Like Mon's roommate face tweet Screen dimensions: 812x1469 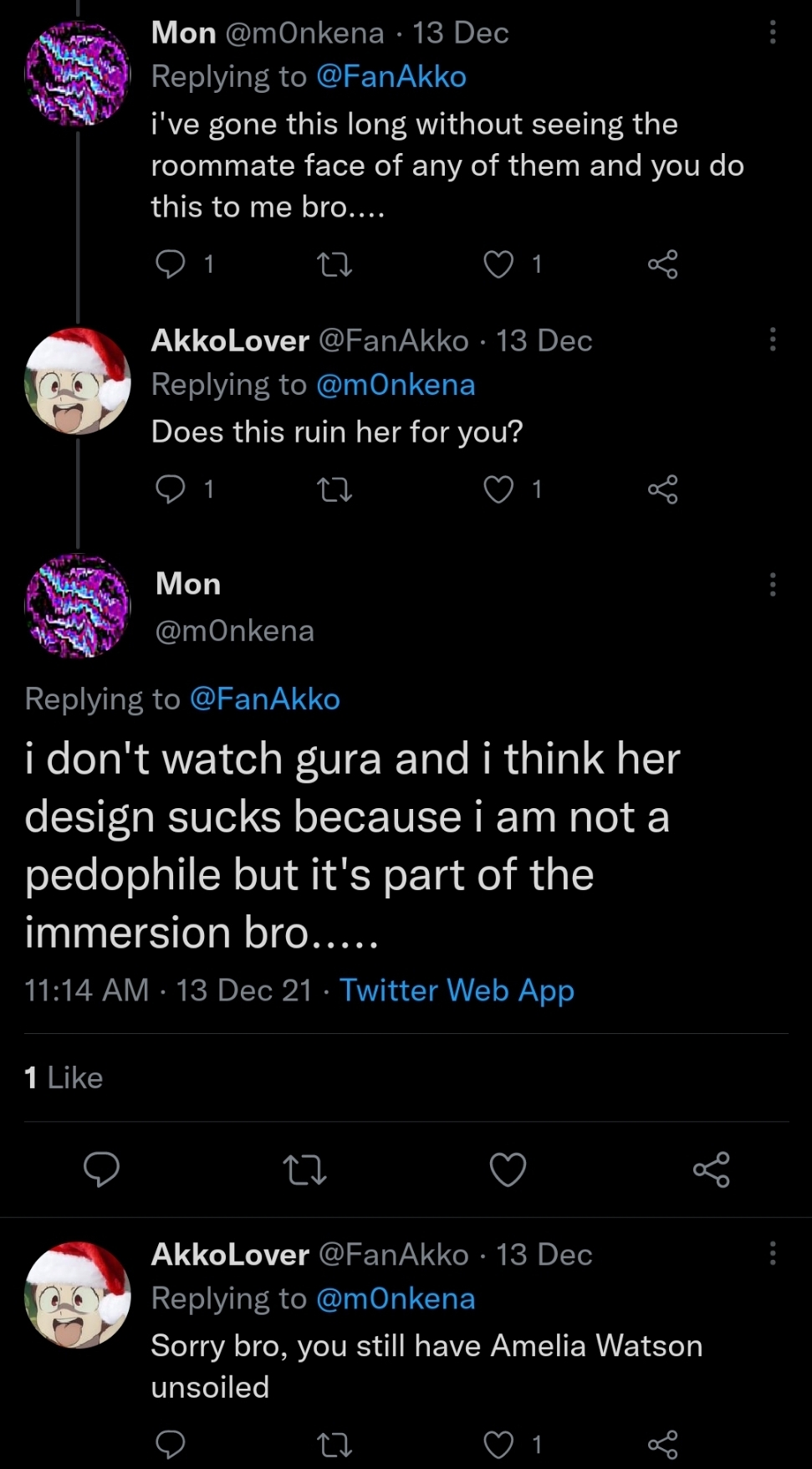pos(499,264)
